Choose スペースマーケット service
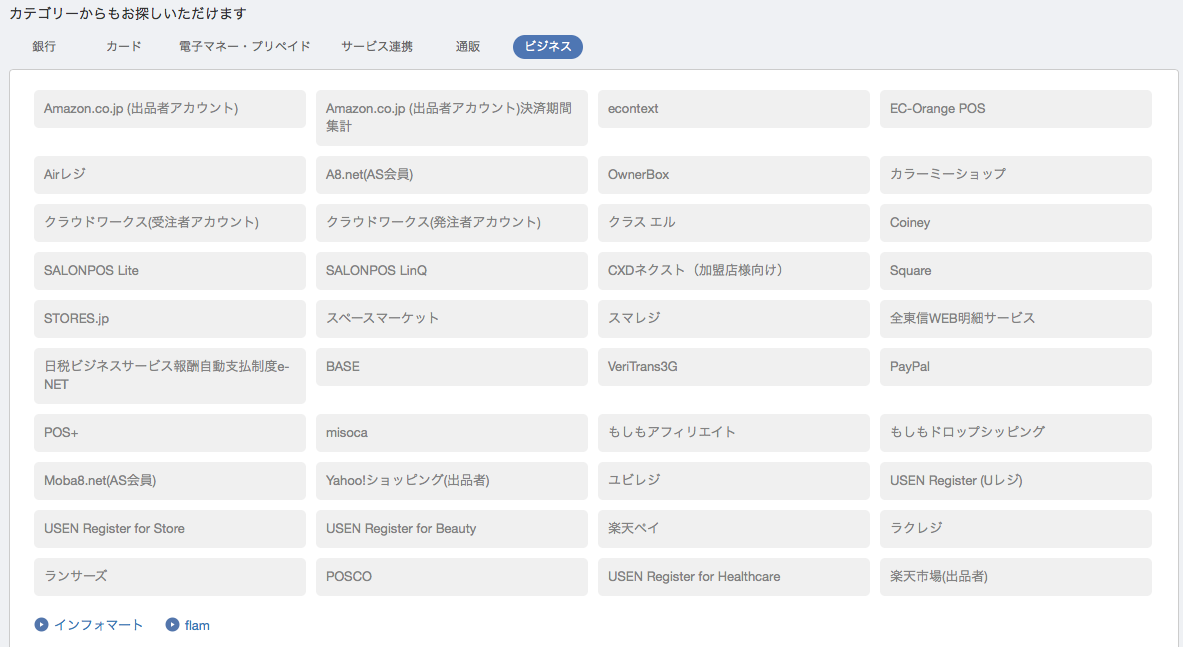The width and height of the screenshot is (1183, 647). coord(452,319)
